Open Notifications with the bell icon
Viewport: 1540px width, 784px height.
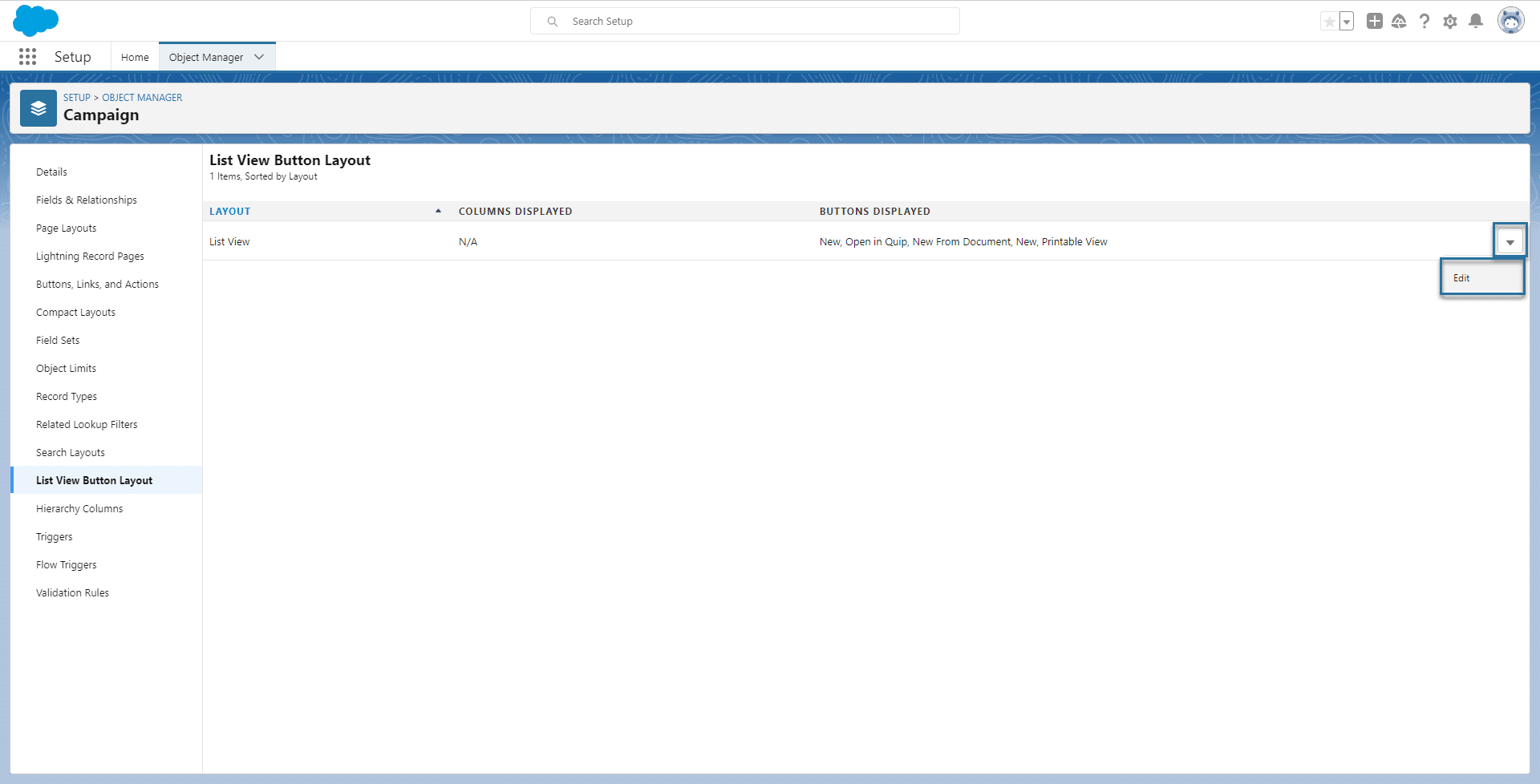pyautogui.click(x=1477, y=21)
